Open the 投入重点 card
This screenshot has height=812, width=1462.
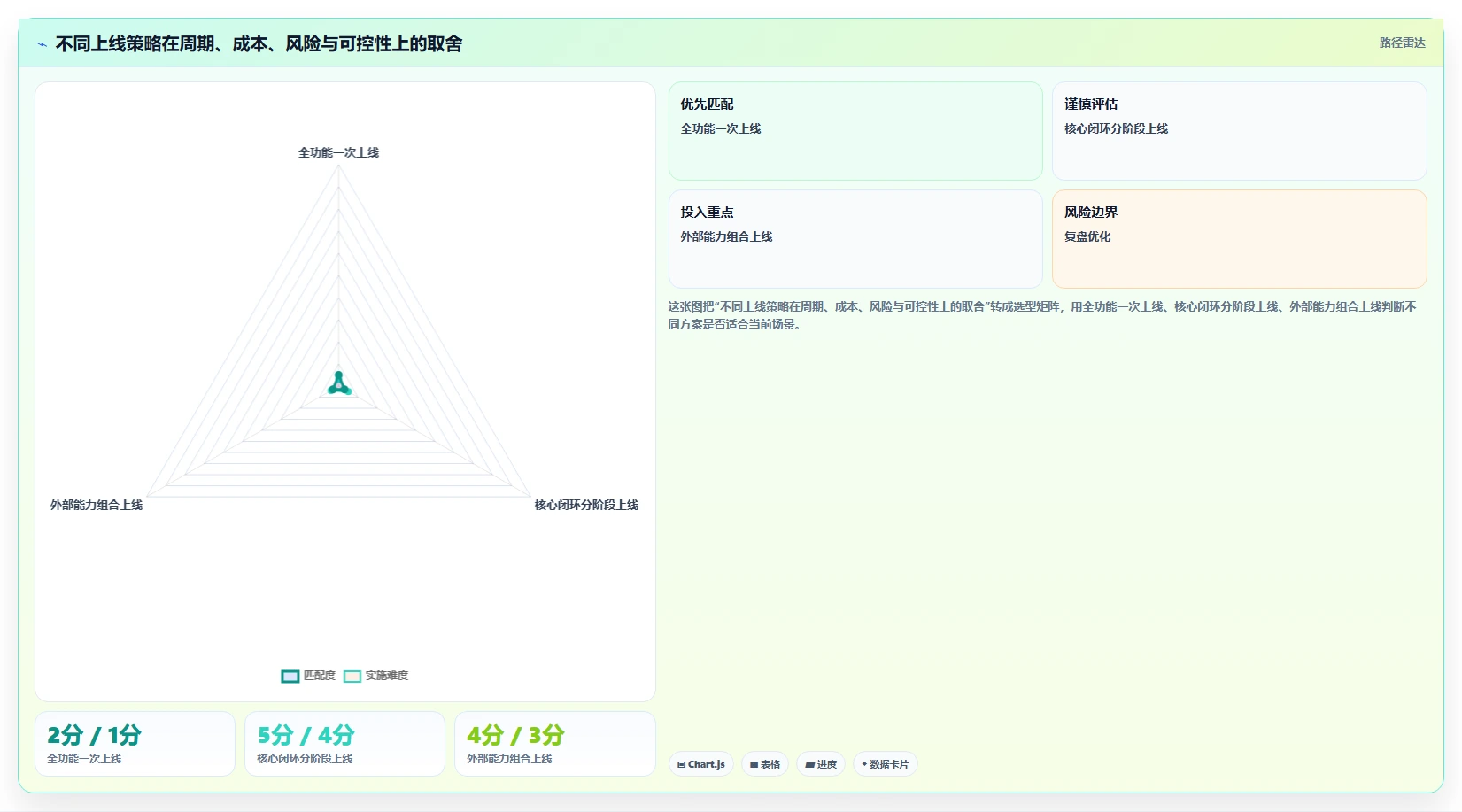pyautogui.click(x=855, y=239)
